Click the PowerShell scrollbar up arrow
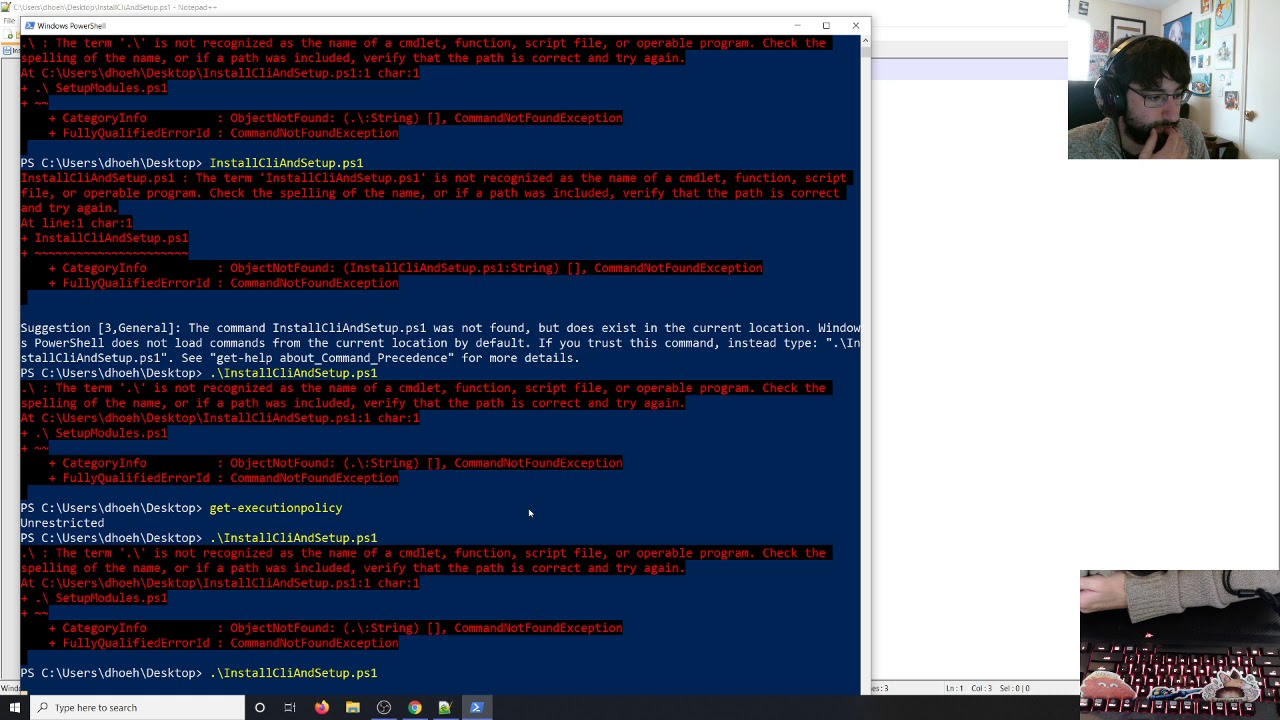This screenshot has width=1280, height=720. point(866,41)
